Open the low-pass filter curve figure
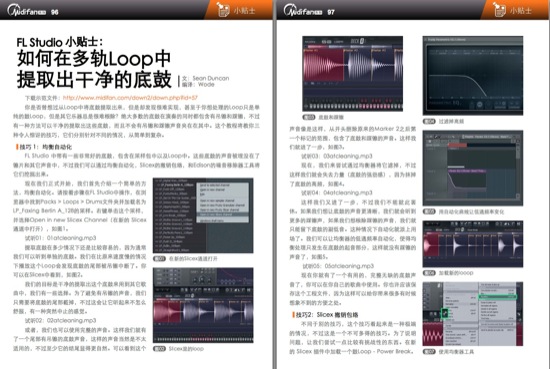This screenshot has width=550, height=369. [x=473, y=75]
